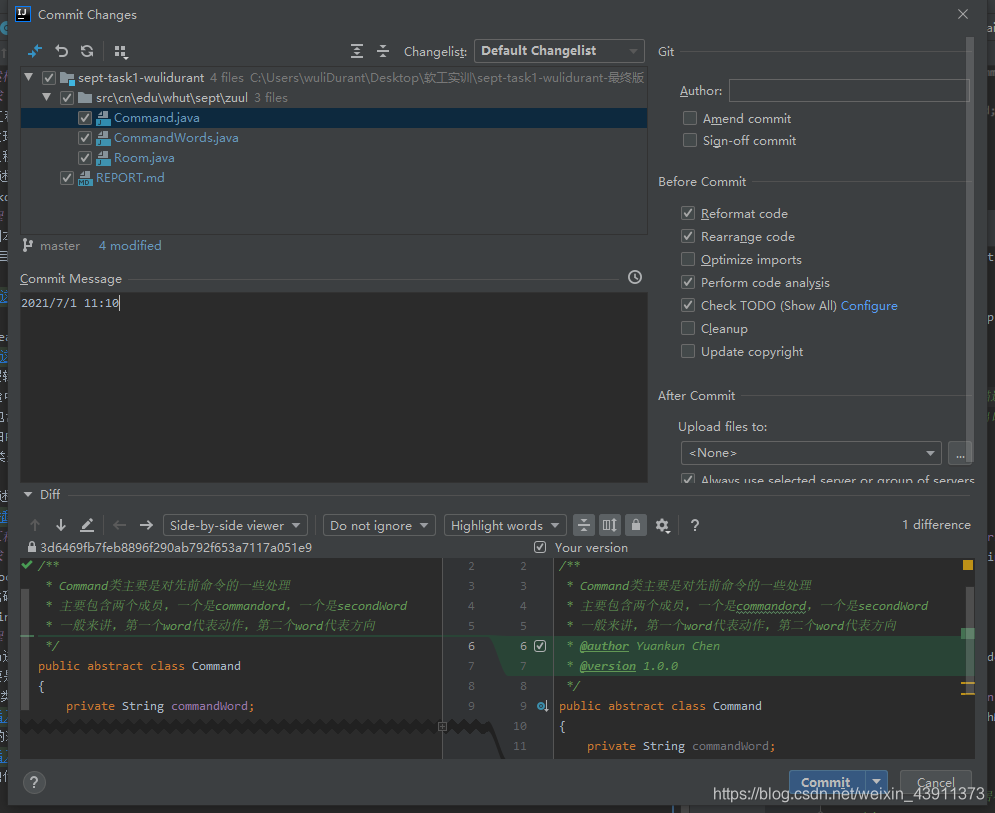Enable Optimize imports checkbox
The image size is (995, 813).
click(x=688, y=259)
